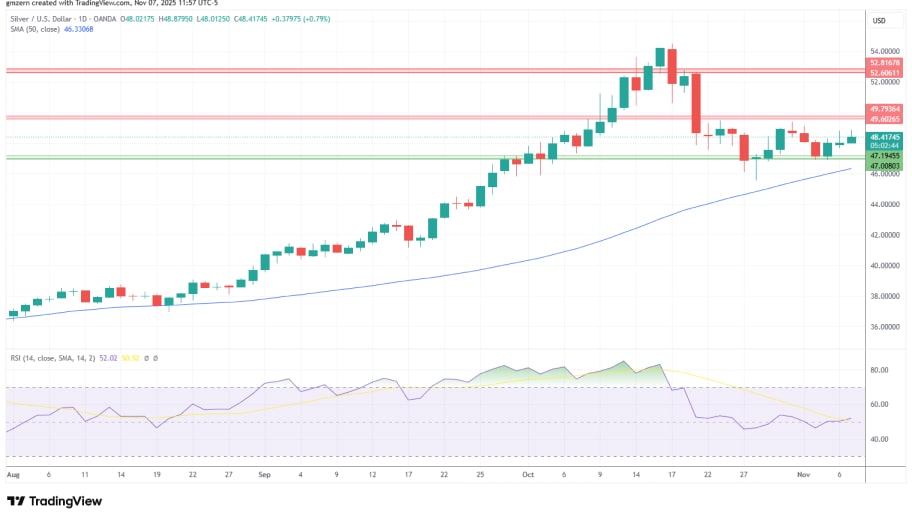This screenshot has height=513, width=912.
Task: Click the USD currency label on price axis
Action: click(880, 21)
